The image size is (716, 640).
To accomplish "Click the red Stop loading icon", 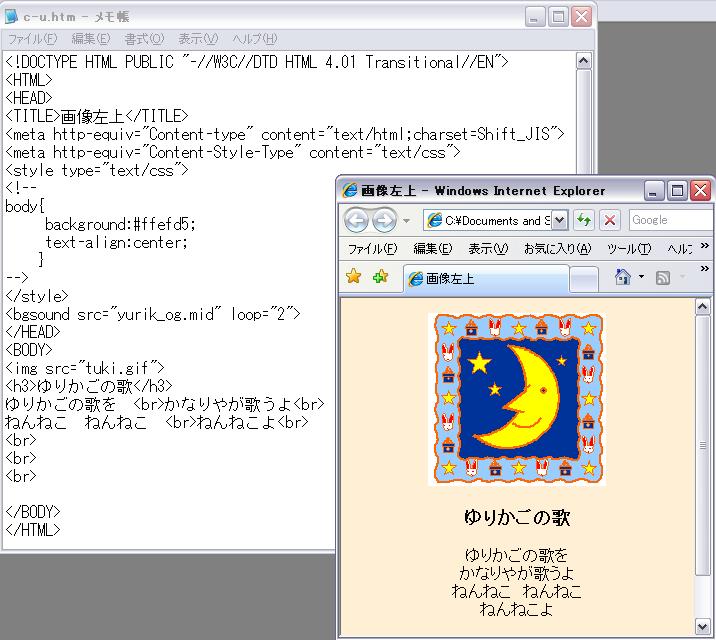I will (610, 220).
